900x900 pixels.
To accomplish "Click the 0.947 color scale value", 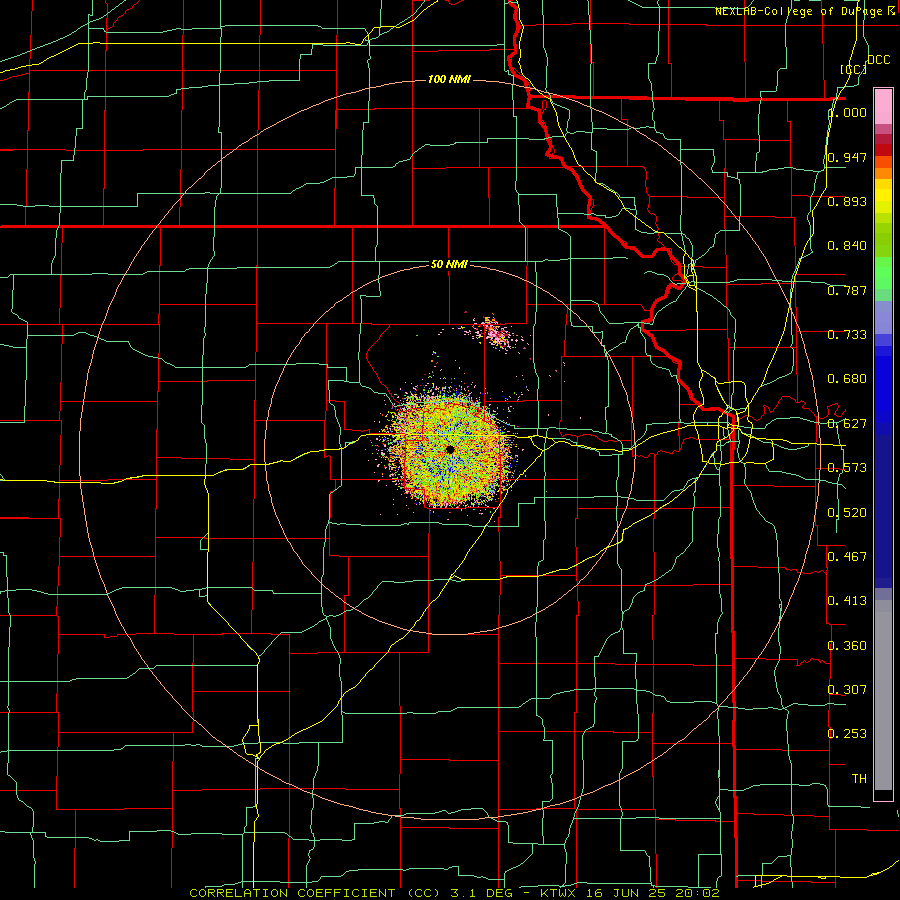I will coord(847,157).
